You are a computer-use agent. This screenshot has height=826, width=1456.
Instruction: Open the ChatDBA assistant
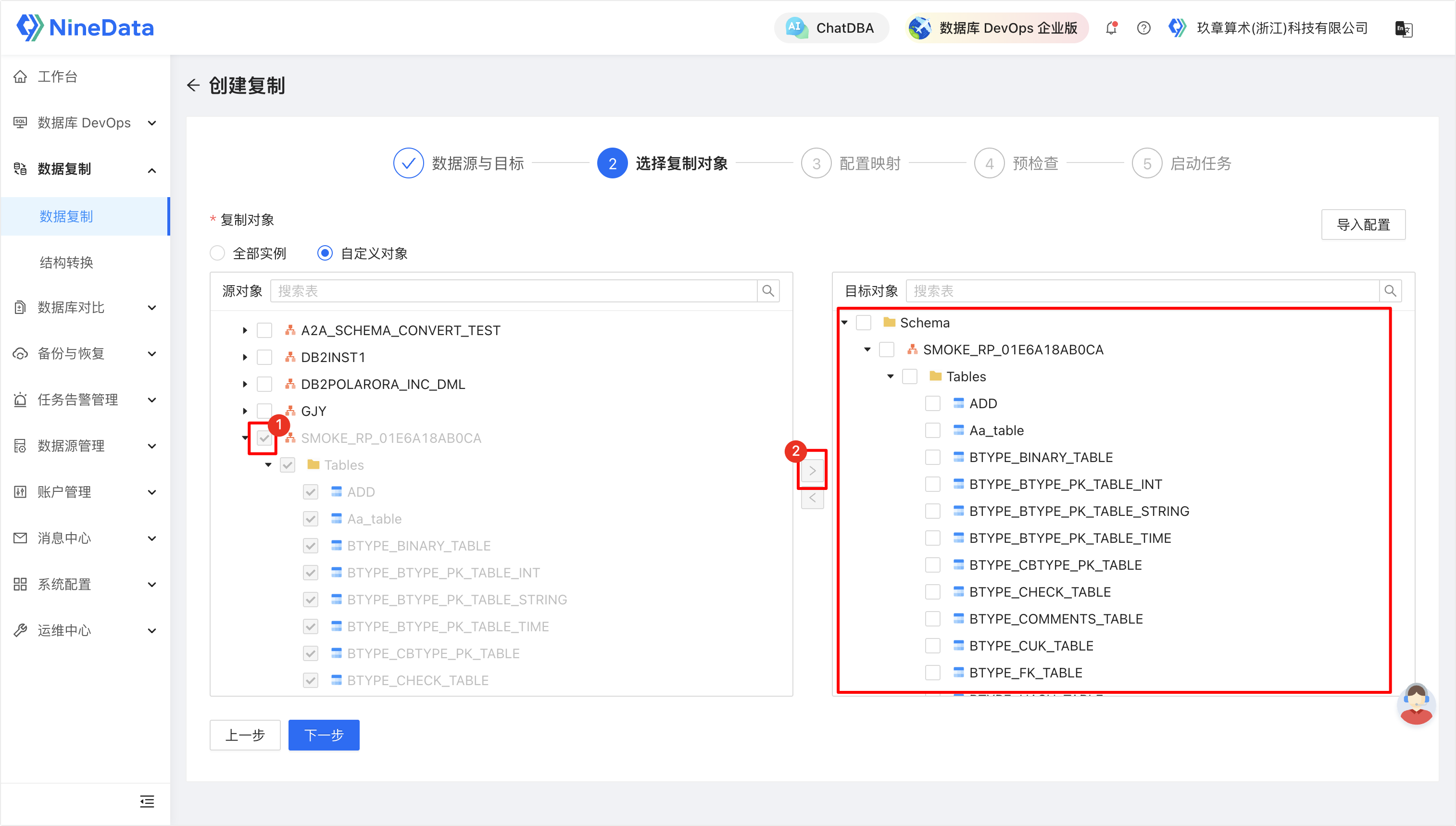831,27
